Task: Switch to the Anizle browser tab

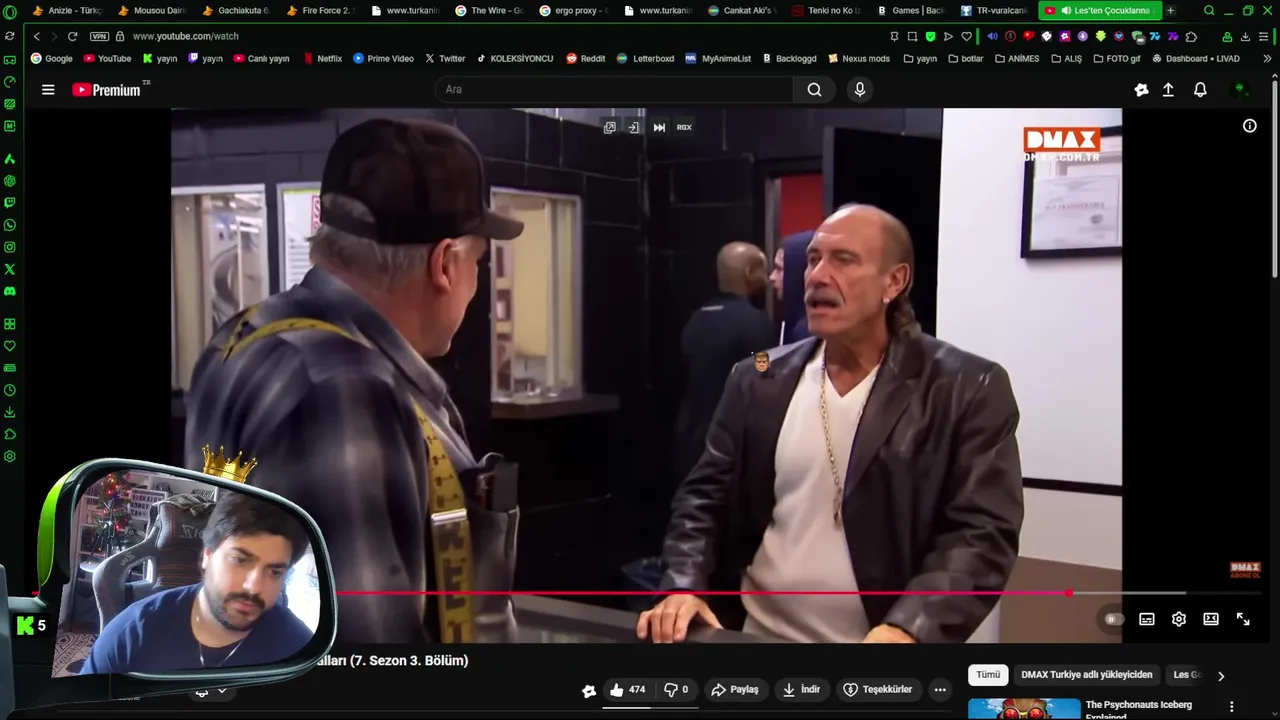Action: point(67,10)
